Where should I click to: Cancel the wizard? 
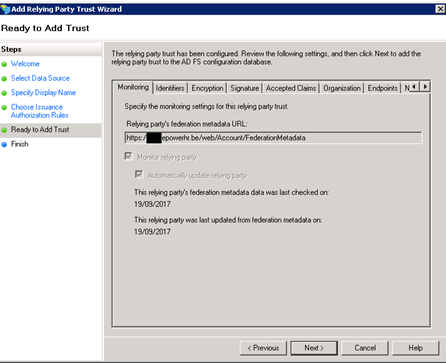pyautogui.click(x=365, y=348)
